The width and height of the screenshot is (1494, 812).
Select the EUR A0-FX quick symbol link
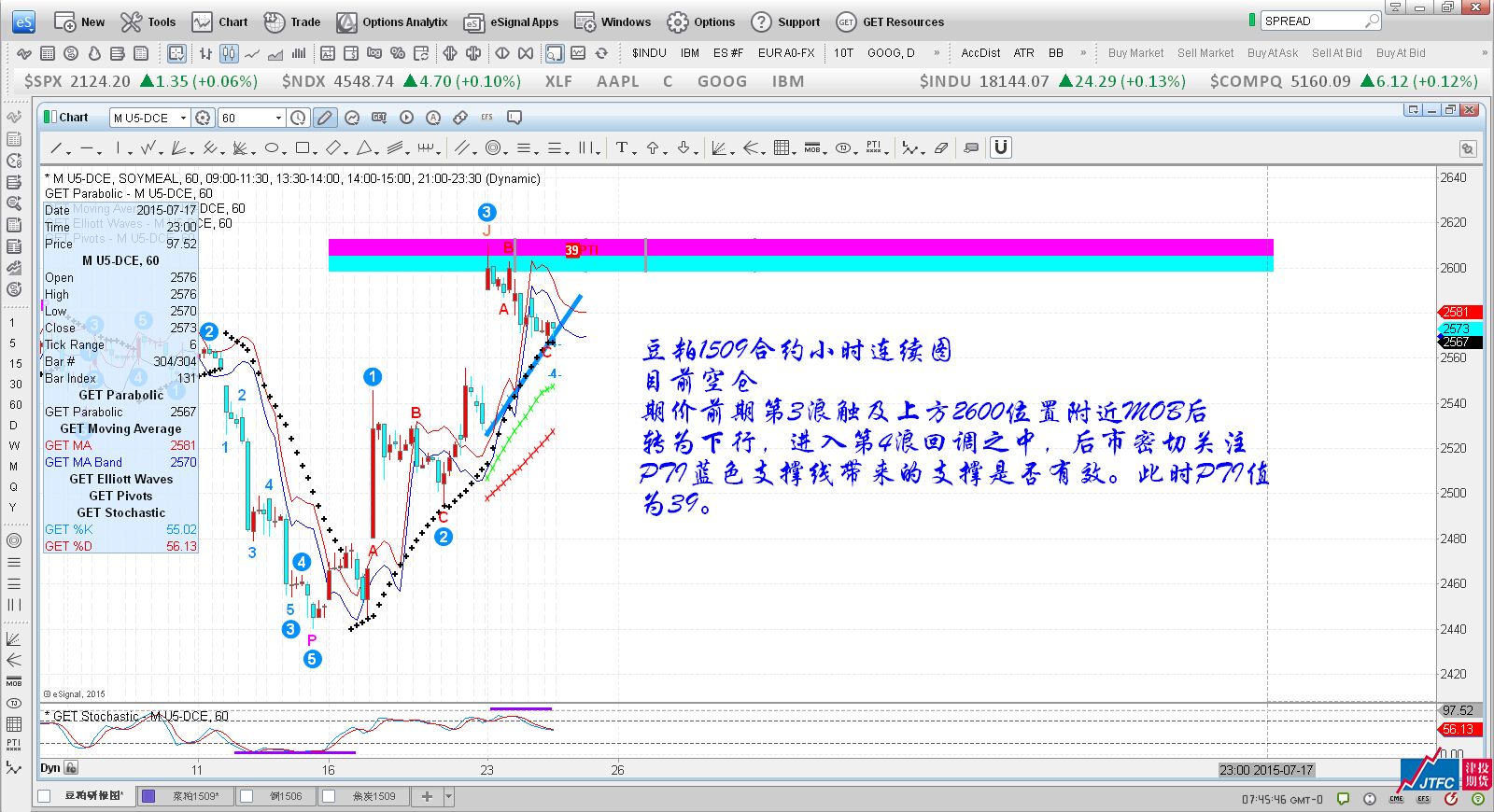point(786,53)
